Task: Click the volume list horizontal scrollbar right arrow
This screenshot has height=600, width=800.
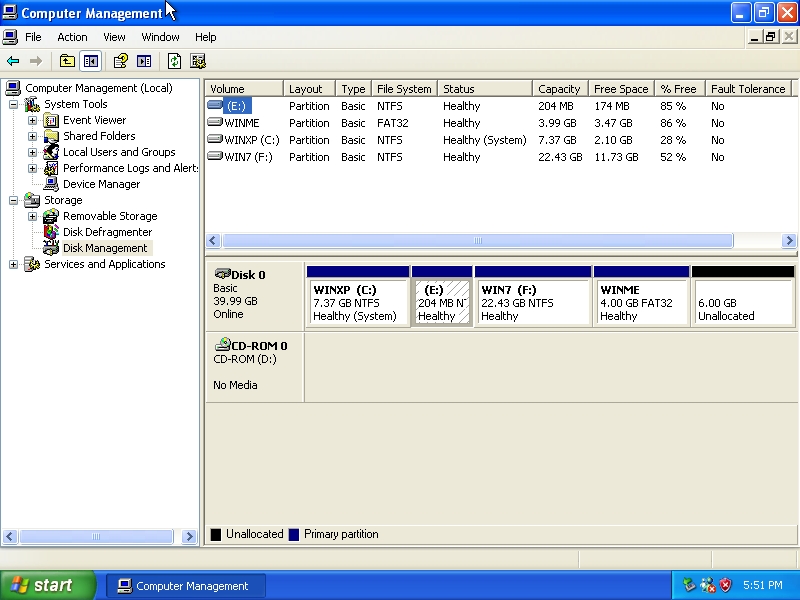Action: pyautogui.click(x=789, y=241)
